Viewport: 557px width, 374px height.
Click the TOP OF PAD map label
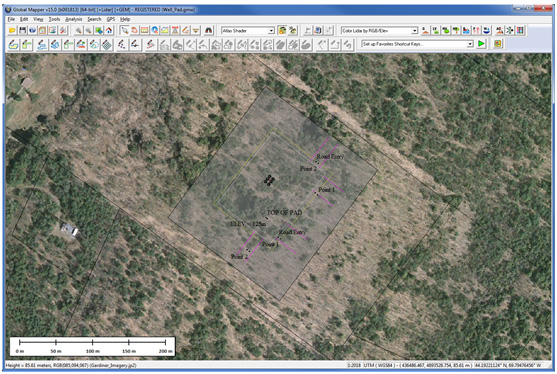coord(284,213)
